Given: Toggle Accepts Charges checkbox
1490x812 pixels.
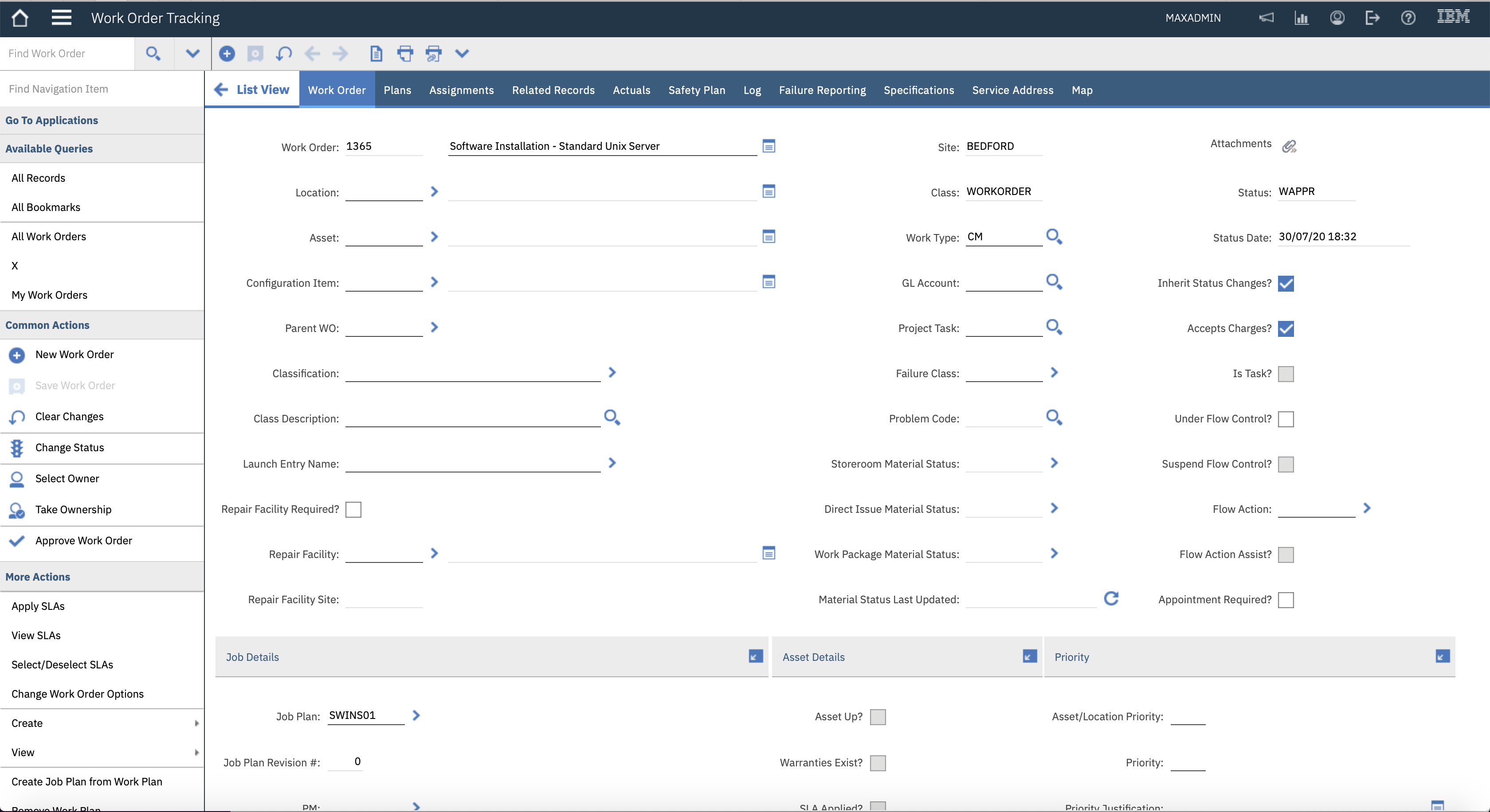Looking at the screenshot, I should pos(1285,328).
